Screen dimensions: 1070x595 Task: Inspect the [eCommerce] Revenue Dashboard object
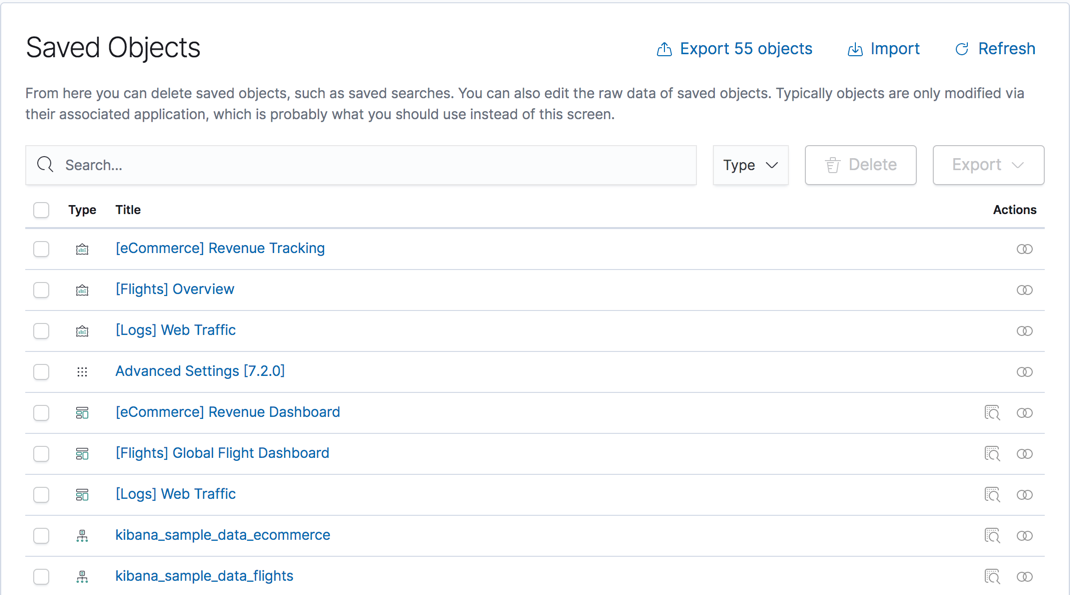[x=992, y=413]
